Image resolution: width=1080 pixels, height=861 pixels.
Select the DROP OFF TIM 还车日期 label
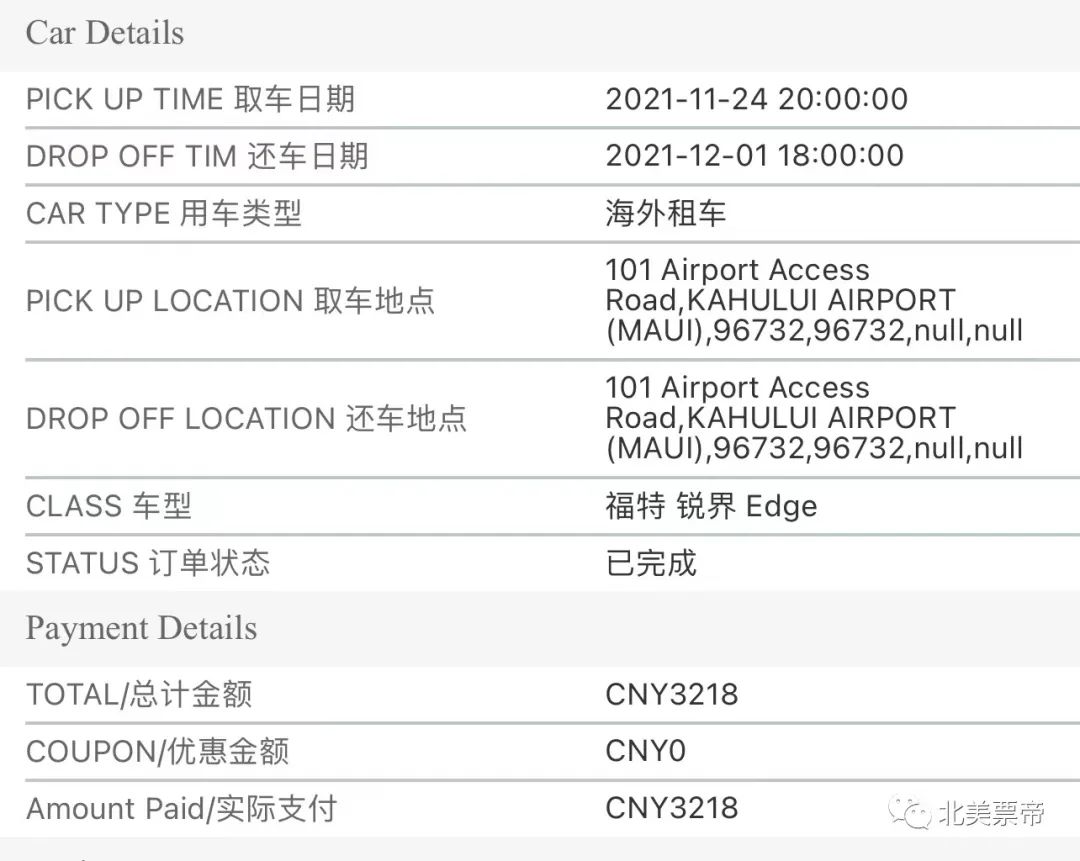pyautogui.click(x=197, y=156)
